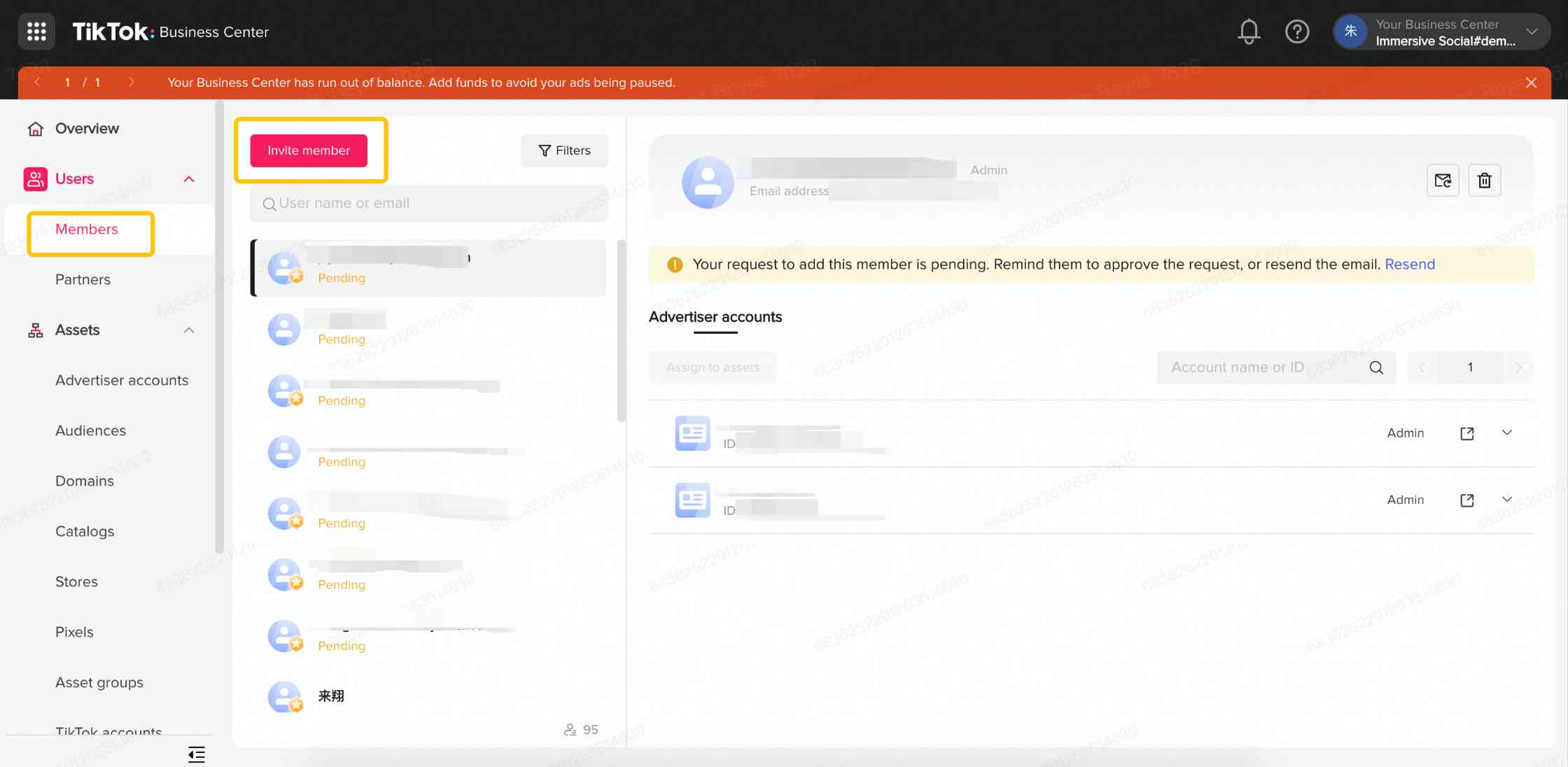
Task: Switch to Advertiser accounts tab
Action: pos(715,317)
